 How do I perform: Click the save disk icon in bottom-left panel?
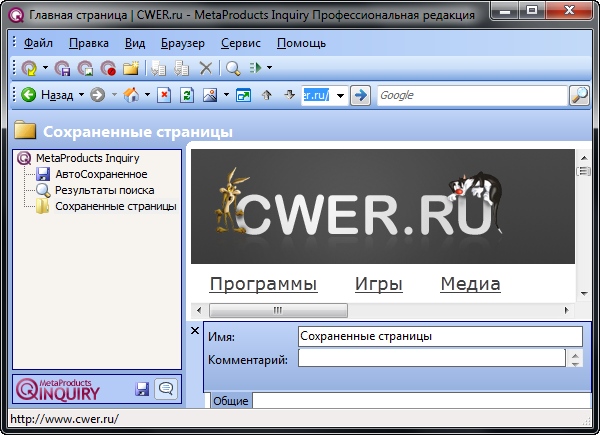(x=142, y=389)
